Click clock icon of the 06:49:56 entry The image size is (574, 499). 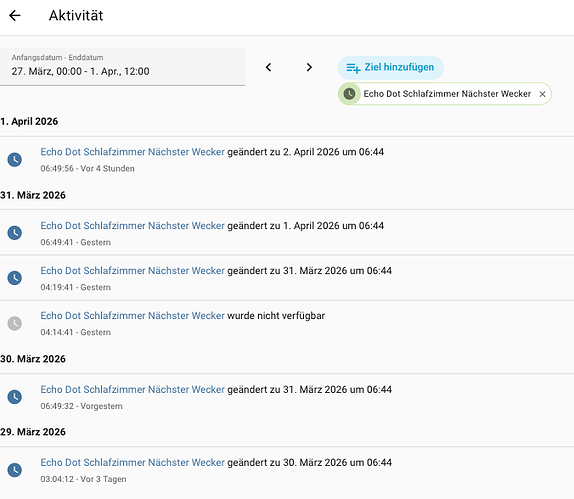(15, 160)
